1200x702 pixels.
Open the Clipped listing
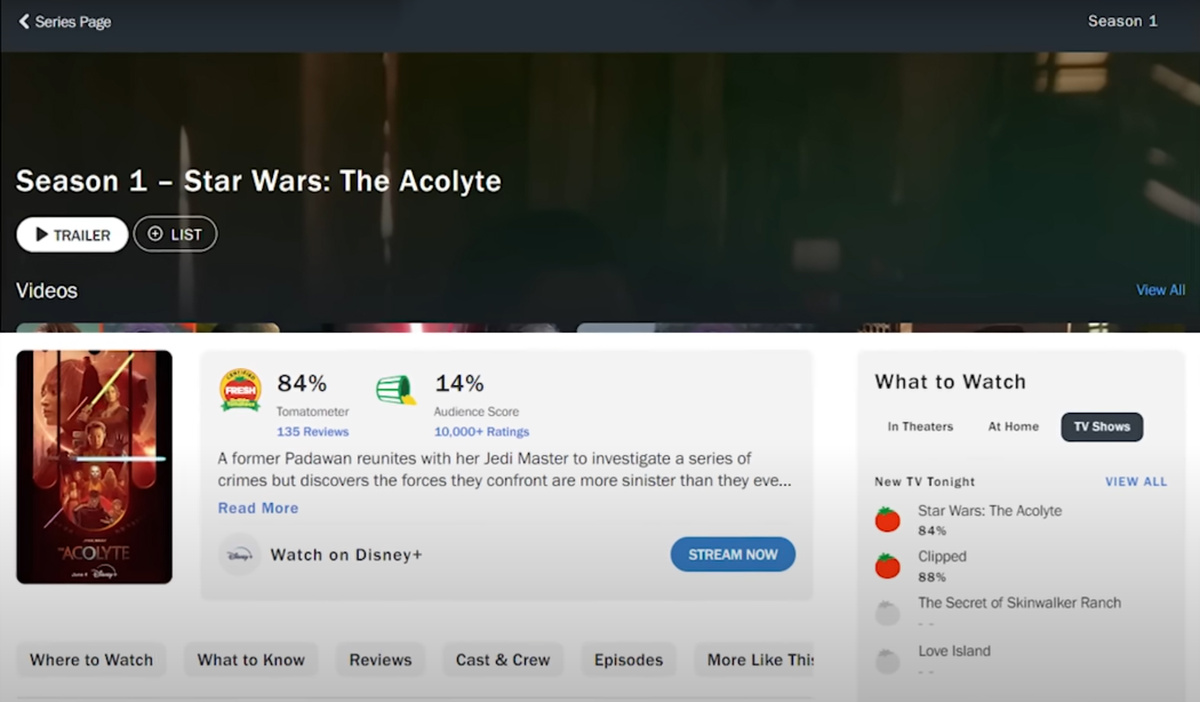click(x=942, y=557)
